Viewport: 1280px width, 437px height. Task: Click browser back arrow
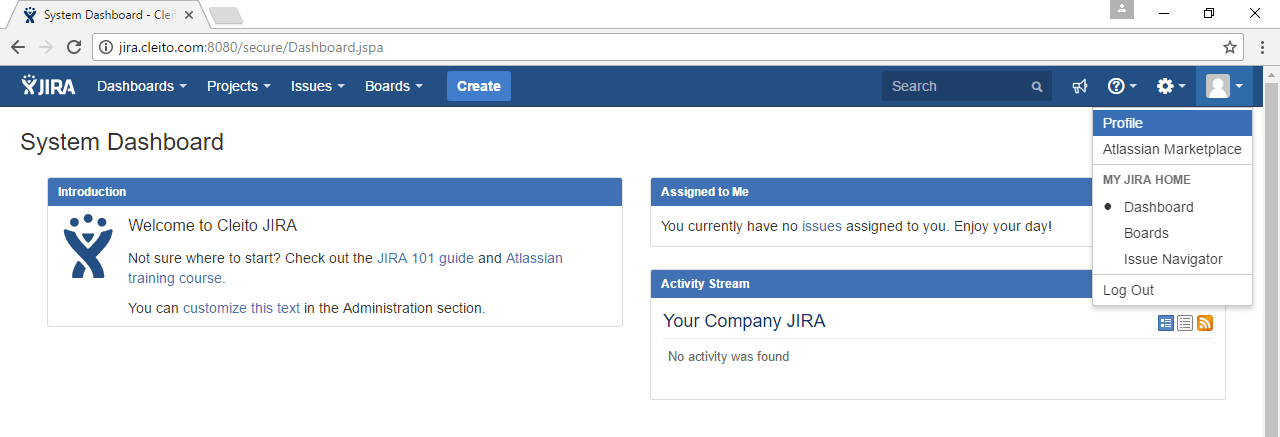click(18, 47)
